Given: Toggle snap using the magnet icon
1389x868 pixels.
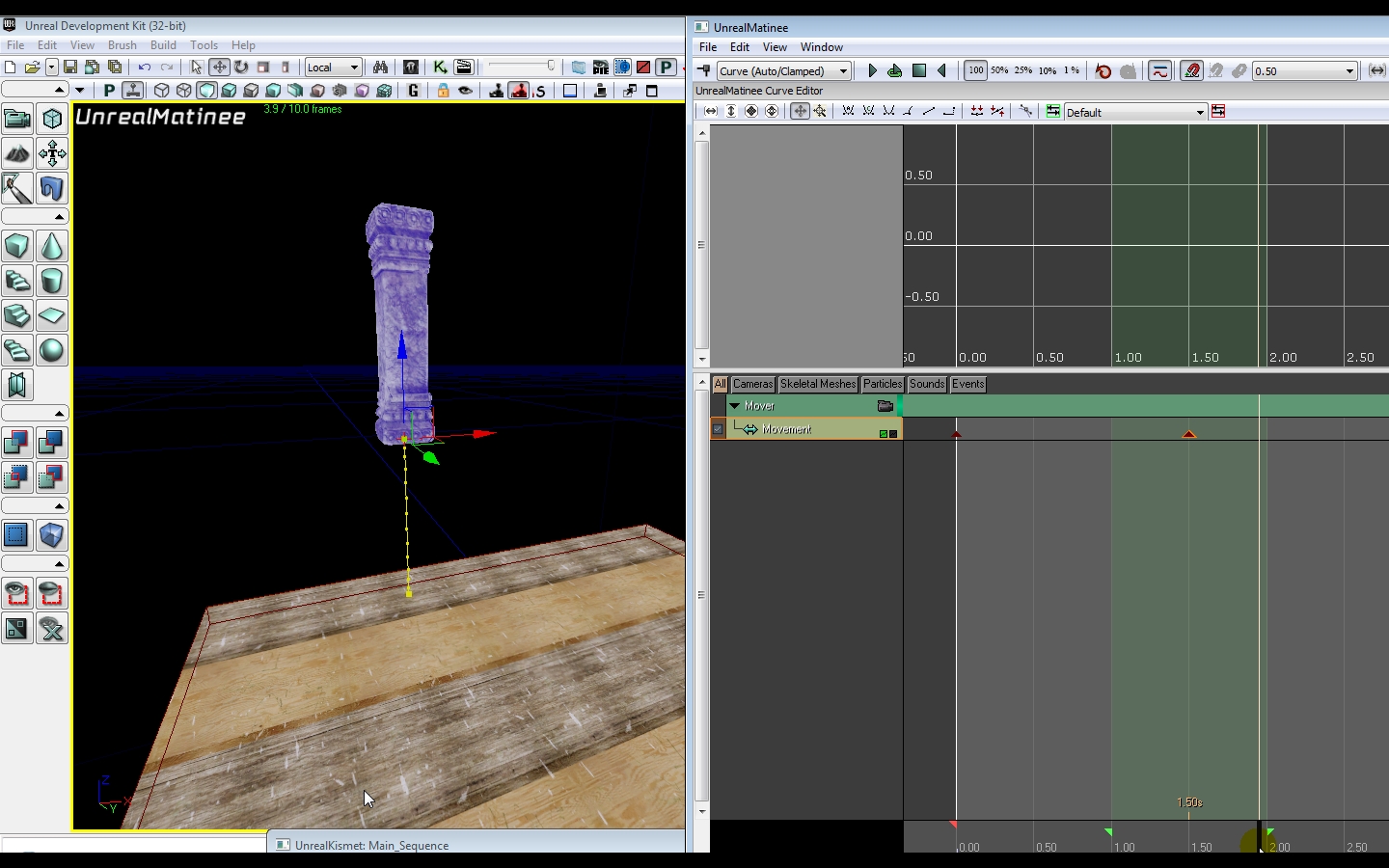Looking at the screenshot, I should coord(1192,70).
